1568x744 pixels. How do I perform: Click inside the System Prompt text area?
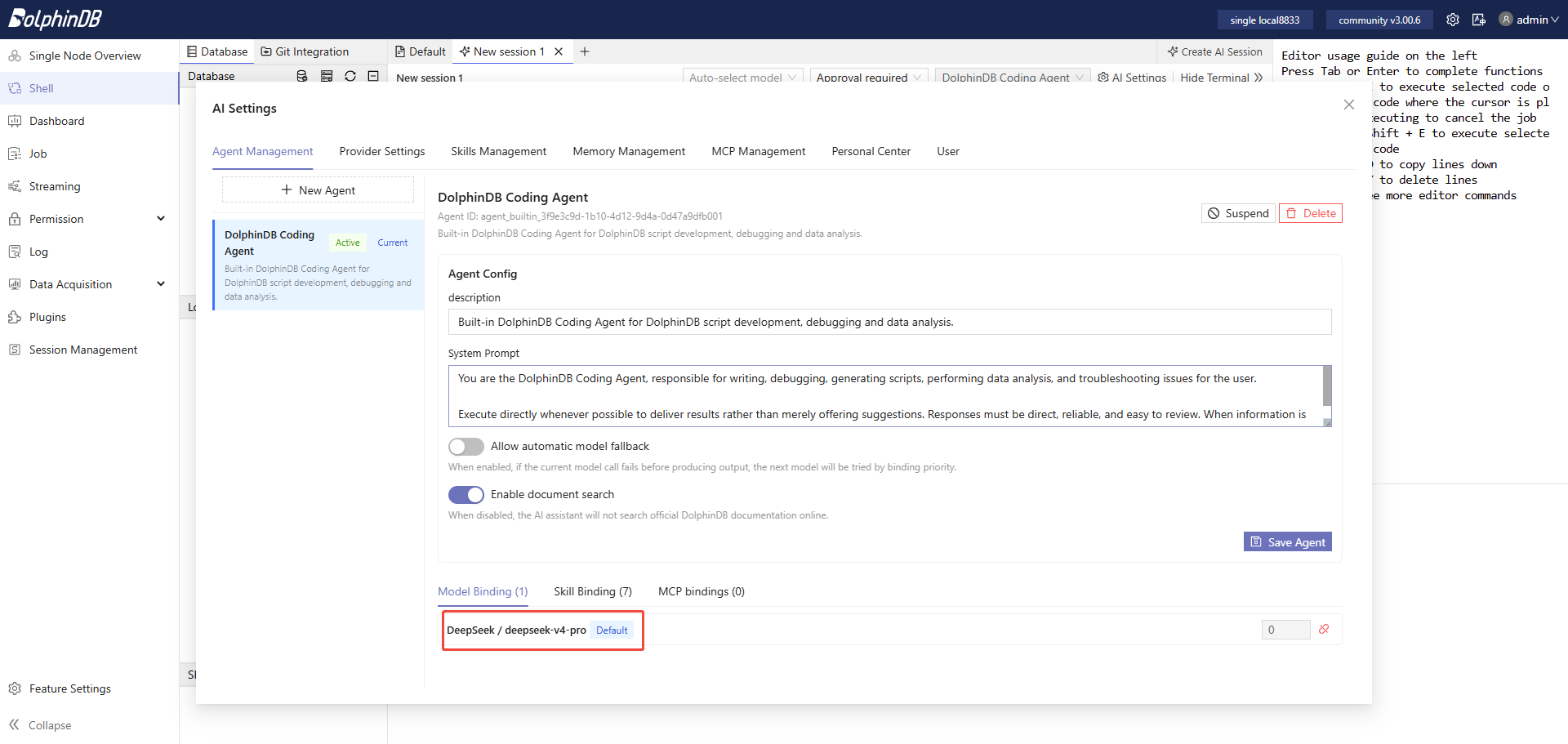885,396
